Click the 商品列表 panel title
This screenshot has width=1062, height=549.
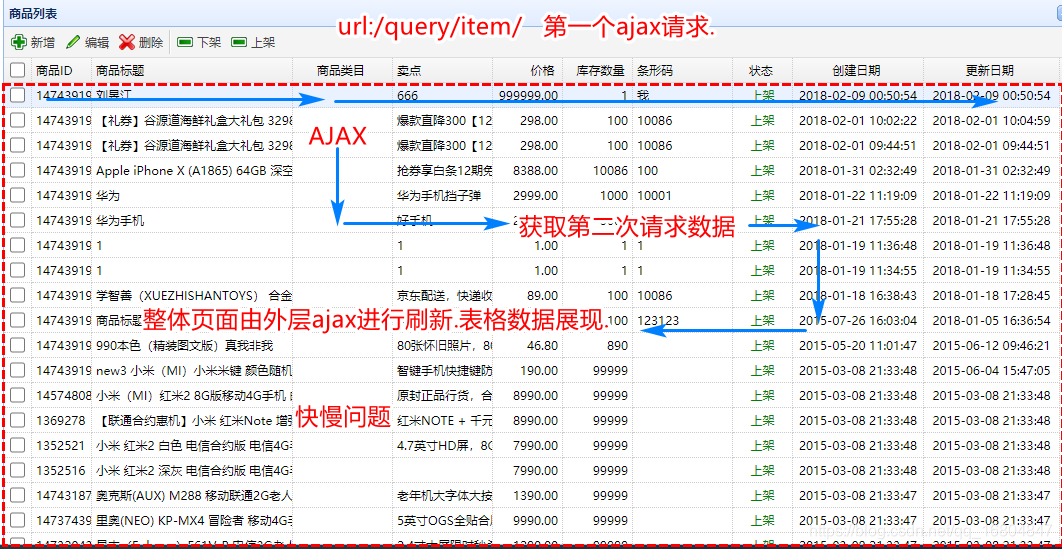(x=33, y=13)
